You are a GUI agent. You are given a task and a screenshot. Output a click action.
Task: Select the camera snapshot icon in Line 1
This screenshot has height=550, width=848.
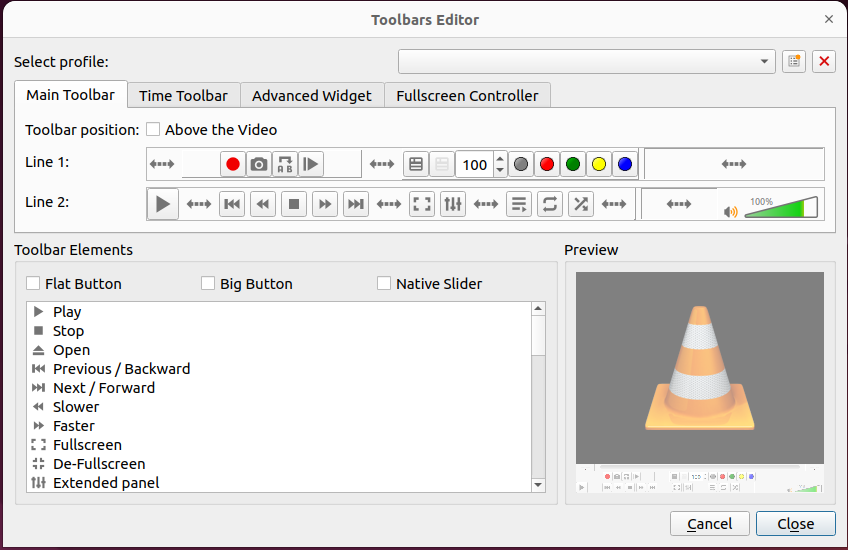pyautogui.click(x=259, y=164)
